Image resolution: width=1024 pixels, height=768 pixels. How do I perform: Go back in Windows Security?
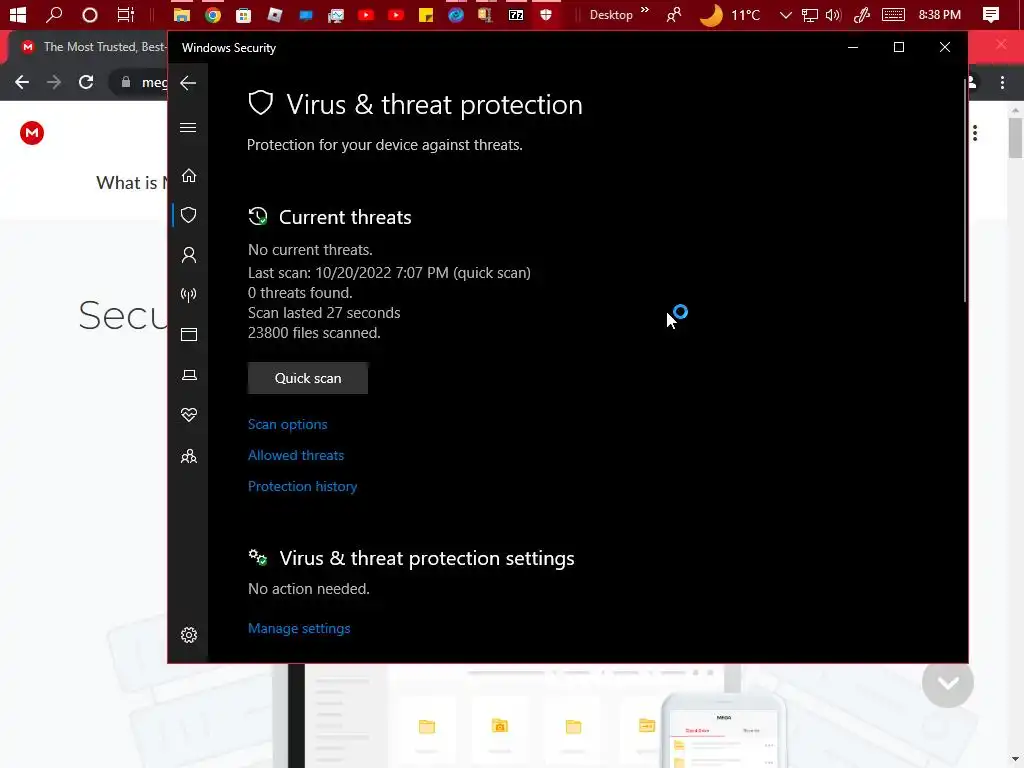tap(188, 83)
